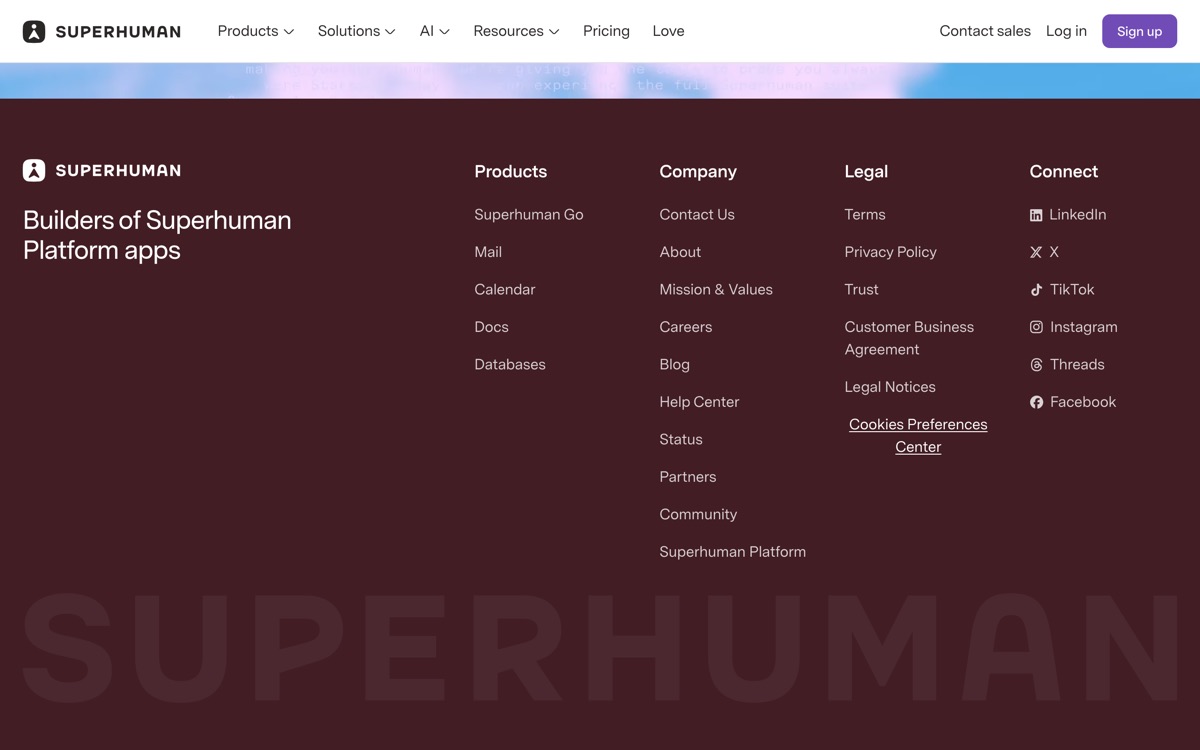Open the Careers link

(686, 327)
